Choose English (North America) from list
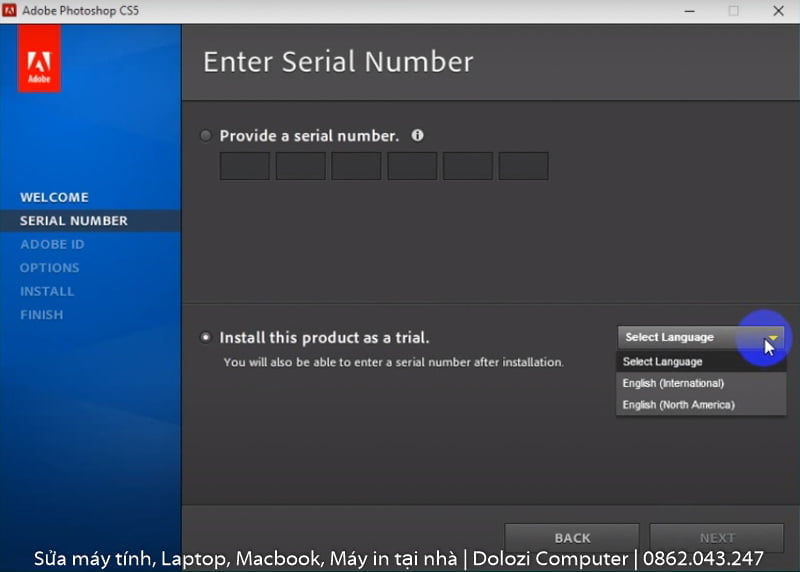800x572 pixels. pos(678,405)
